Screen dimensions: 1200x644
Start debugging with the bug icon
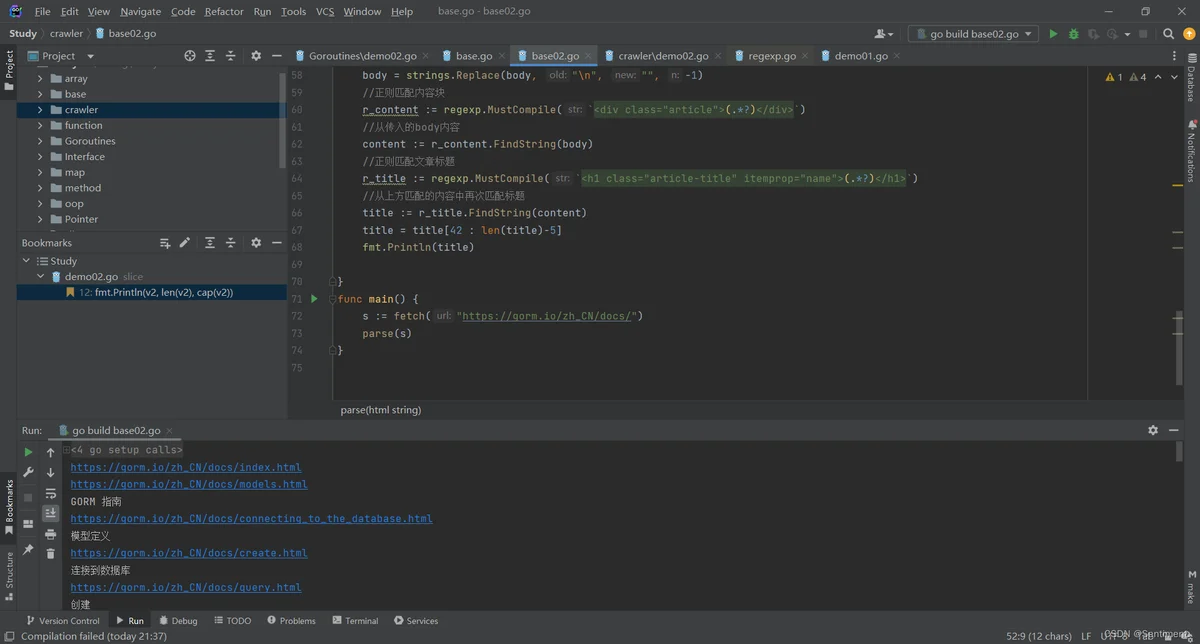pos(1074,34)
